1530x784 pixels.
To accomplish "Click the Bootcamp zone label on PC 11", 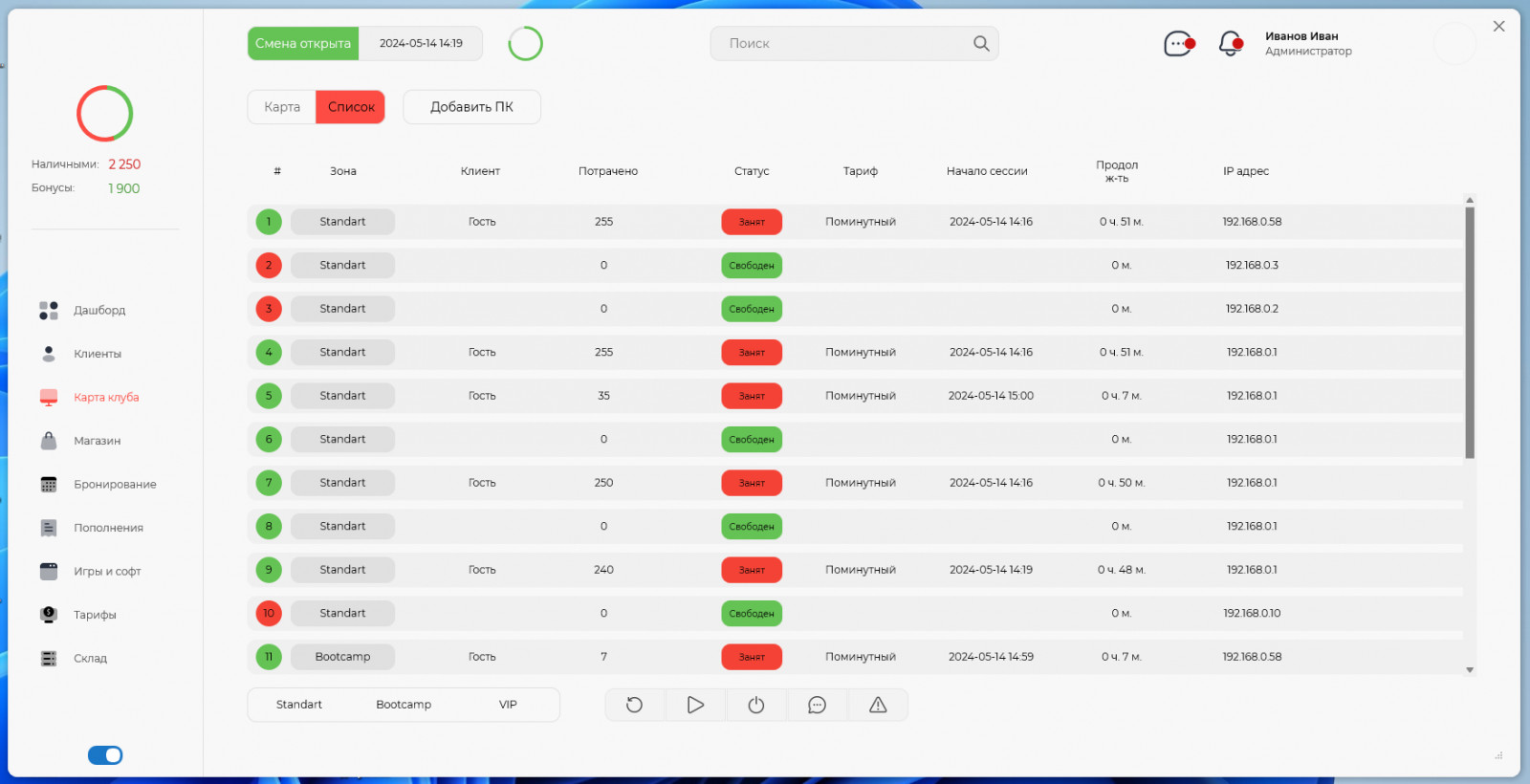I will [x=342, y=657].
